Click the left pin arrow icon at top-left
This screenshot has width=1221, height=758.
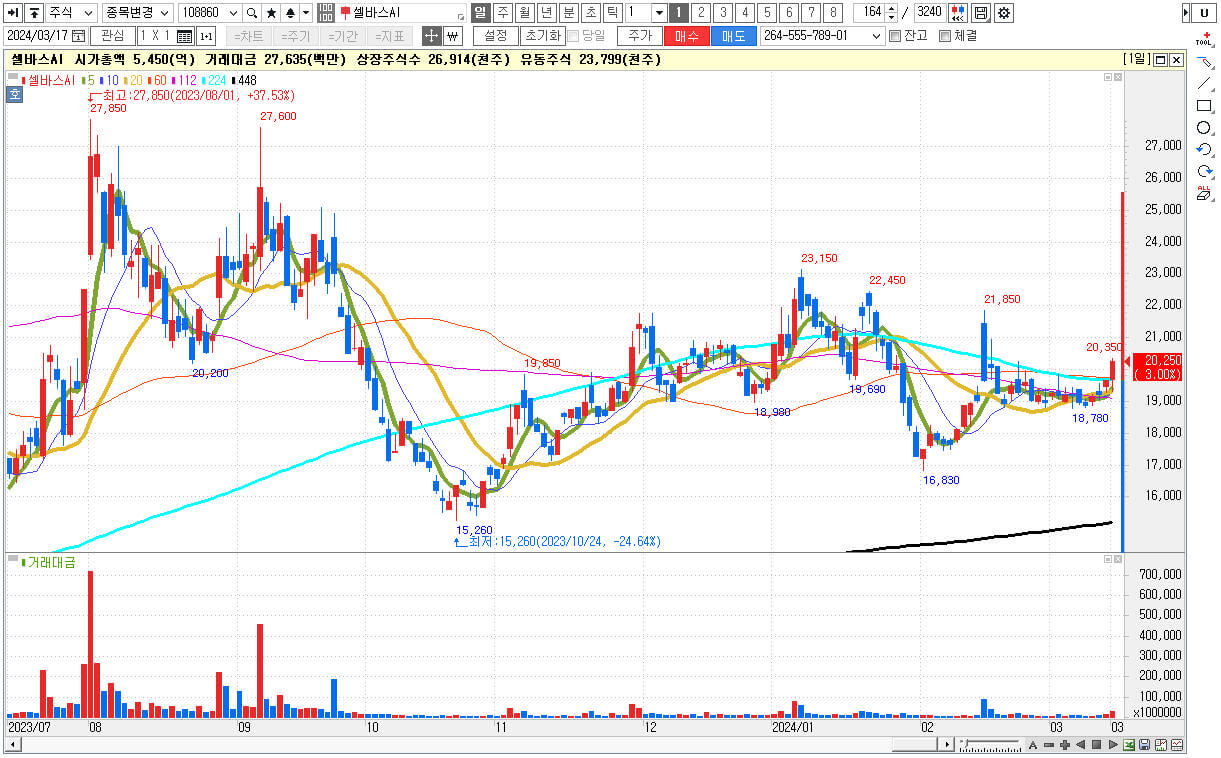coord(14,13)
